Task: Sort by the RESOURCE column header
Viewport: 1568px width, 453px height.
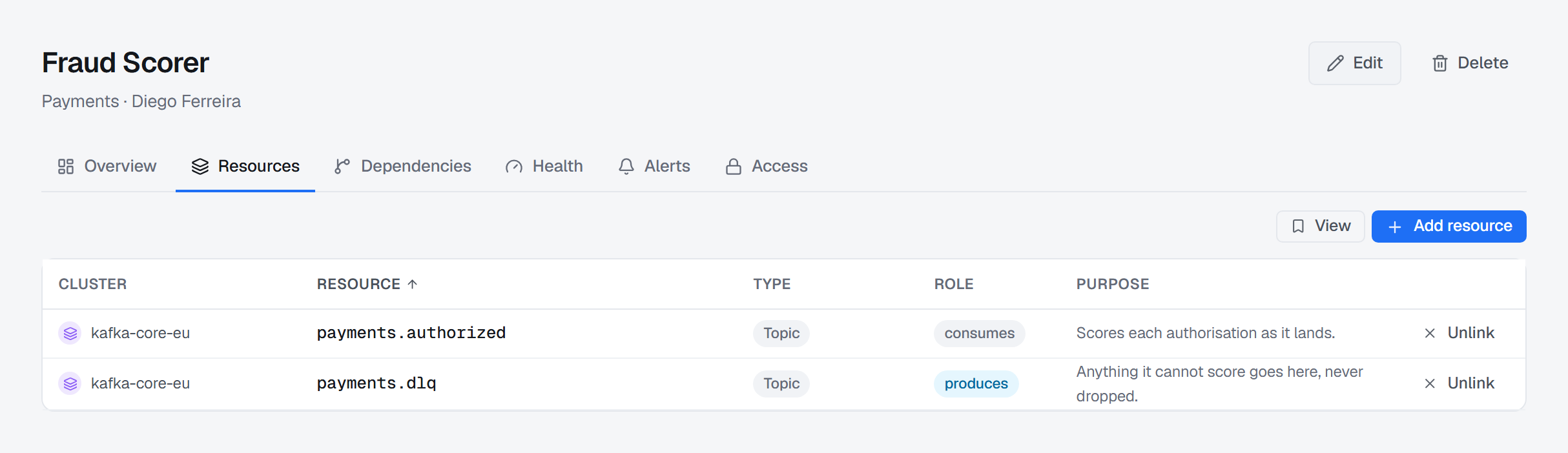Action: pos(367,284)
